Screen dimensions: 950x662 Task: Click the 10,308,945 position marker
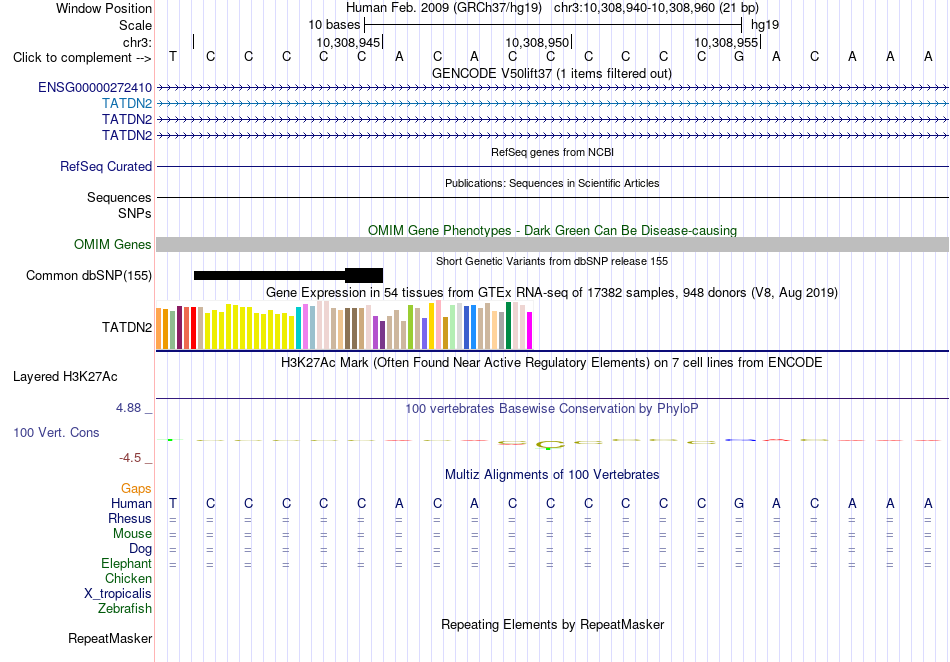click(x=348, y=43)
